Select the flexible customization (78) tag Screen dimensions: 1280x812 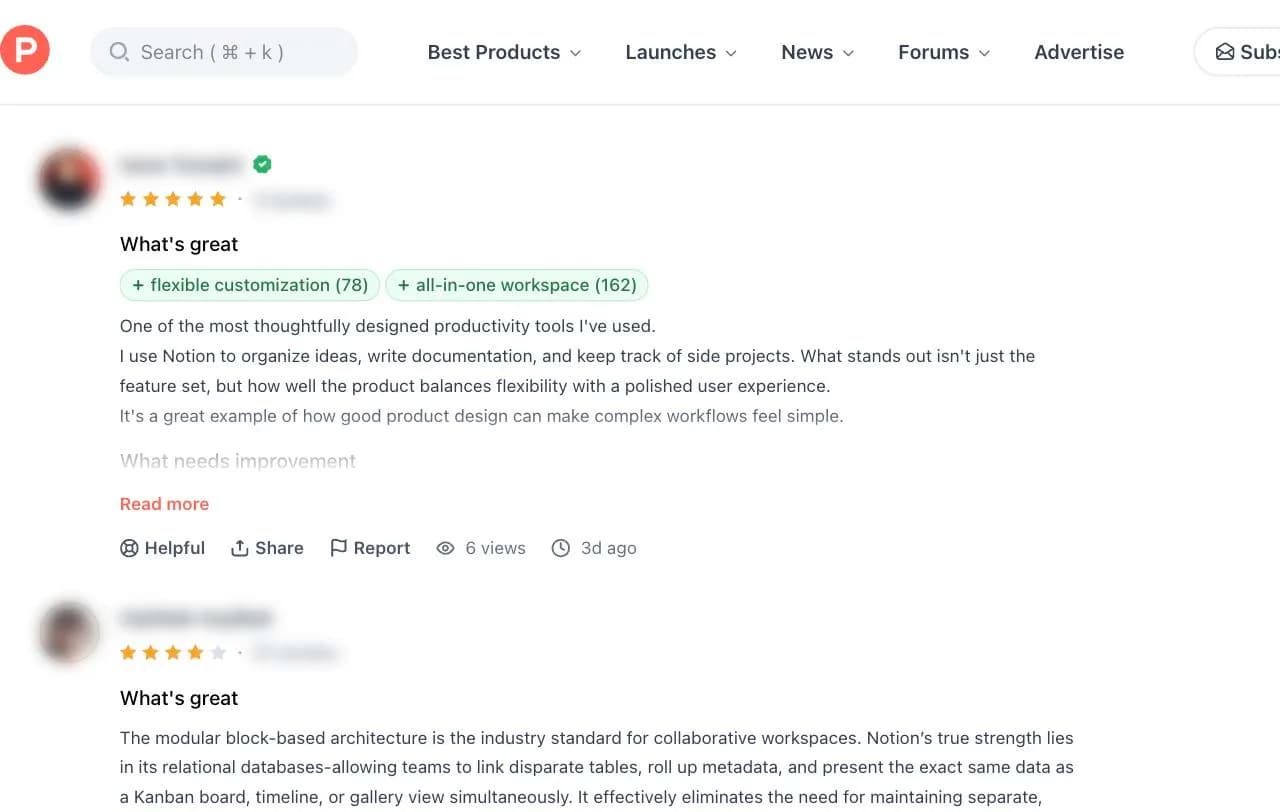250,285
